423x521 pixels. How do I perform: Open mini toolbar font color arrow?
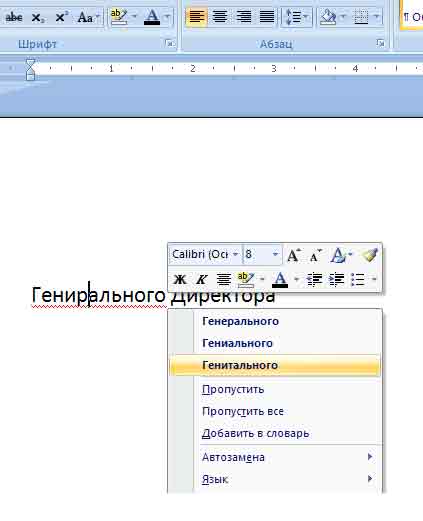[x=296, y=279]
